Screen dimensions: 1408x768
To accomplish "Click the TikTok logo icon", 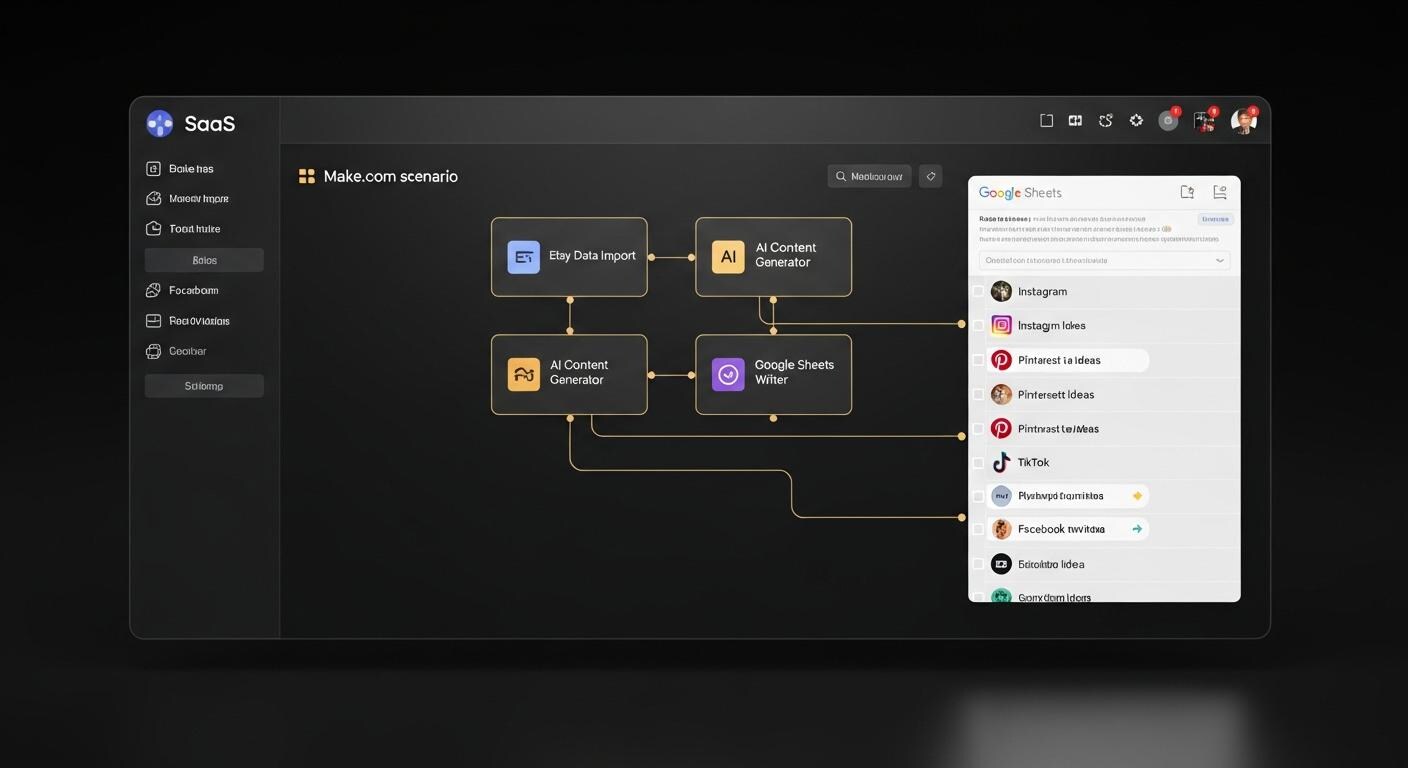I will (x=1001, y=462).
